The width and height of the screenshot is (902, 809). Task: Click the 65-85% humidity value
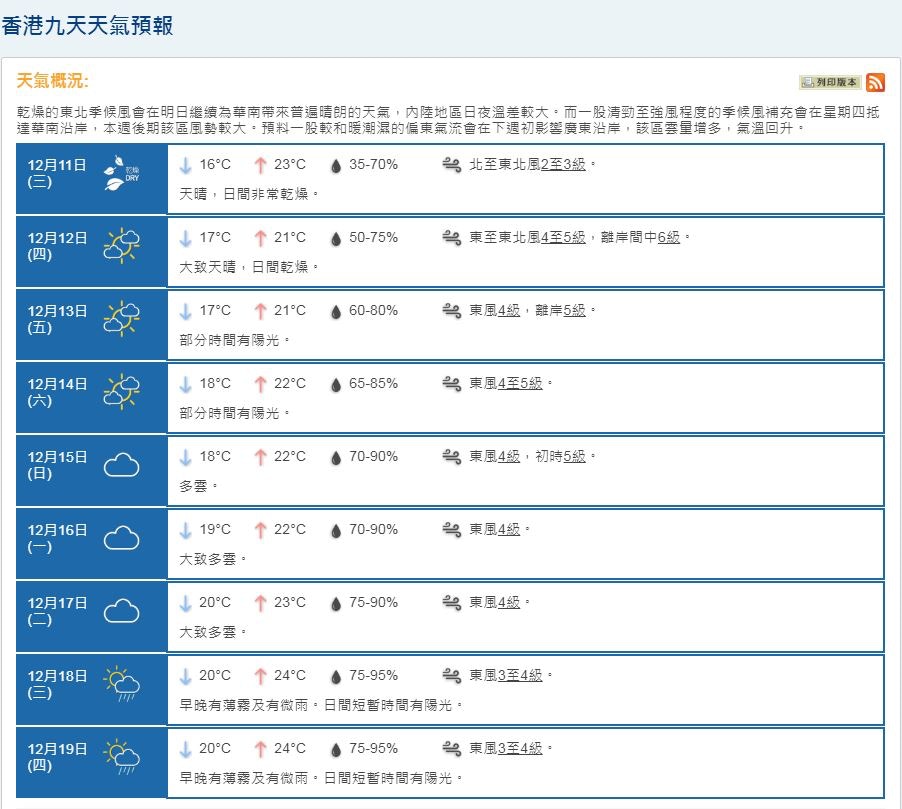(373, 383)
